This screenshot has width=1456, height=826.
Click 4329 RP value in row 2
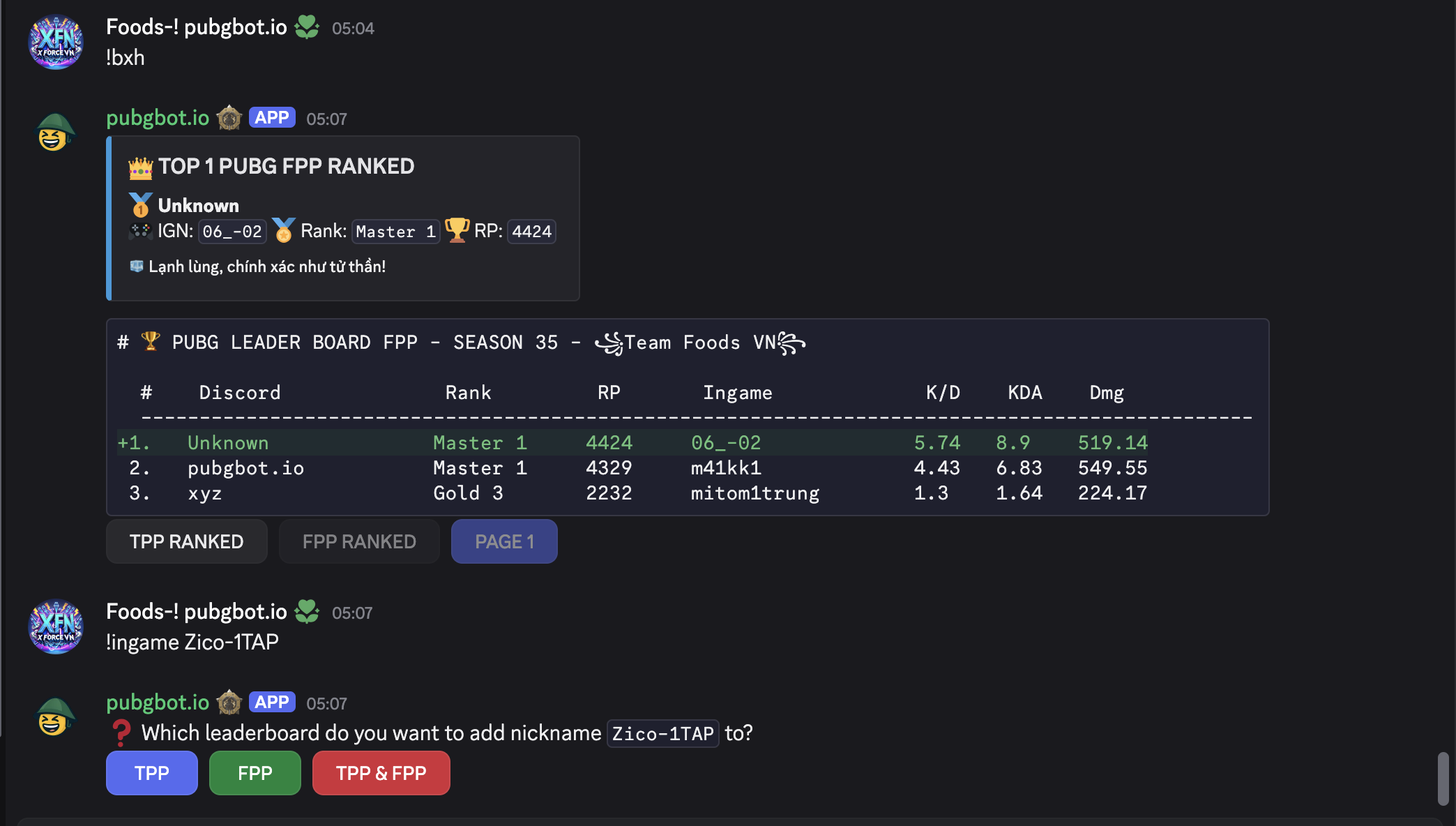[x=609, y=468]
